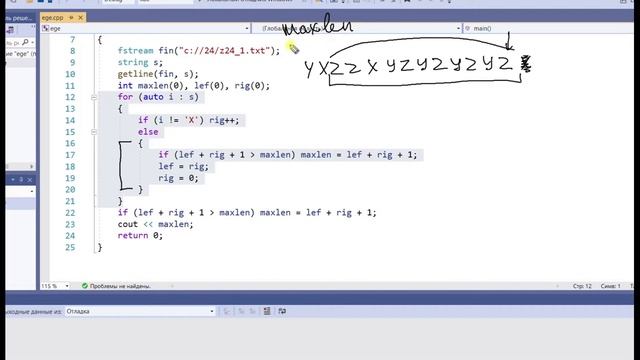Viewport: 640px width, 360px height.
Task: Collapse the for loop at line 12
Action: pyautogui.click(x=94, y=97)
